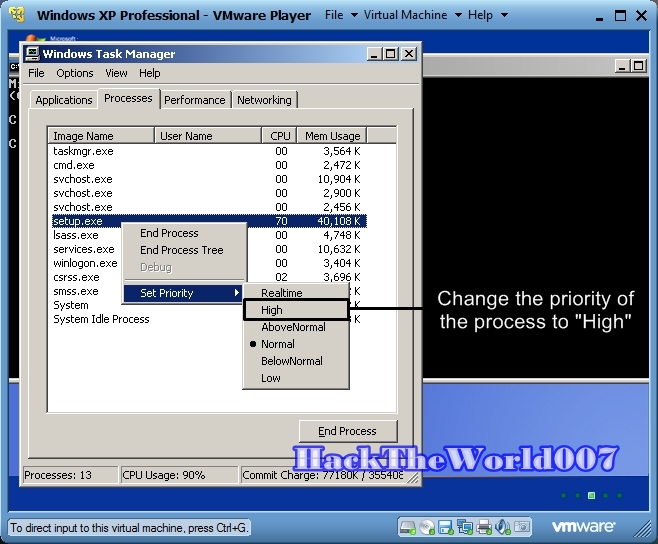Viewport: 658px width, 544px height.
Task: Open Task Manager Options menu
Action: [x=75, y=73]
